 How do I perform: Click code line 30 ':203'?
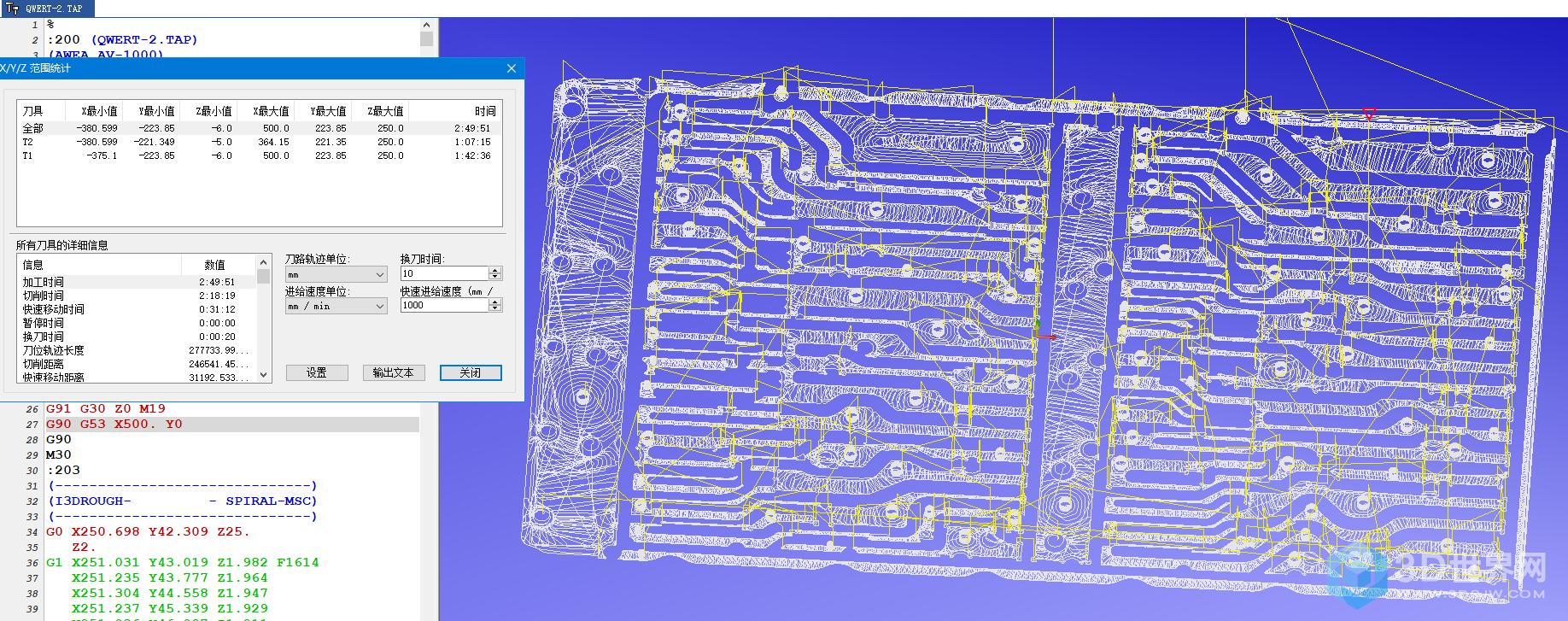63,471
